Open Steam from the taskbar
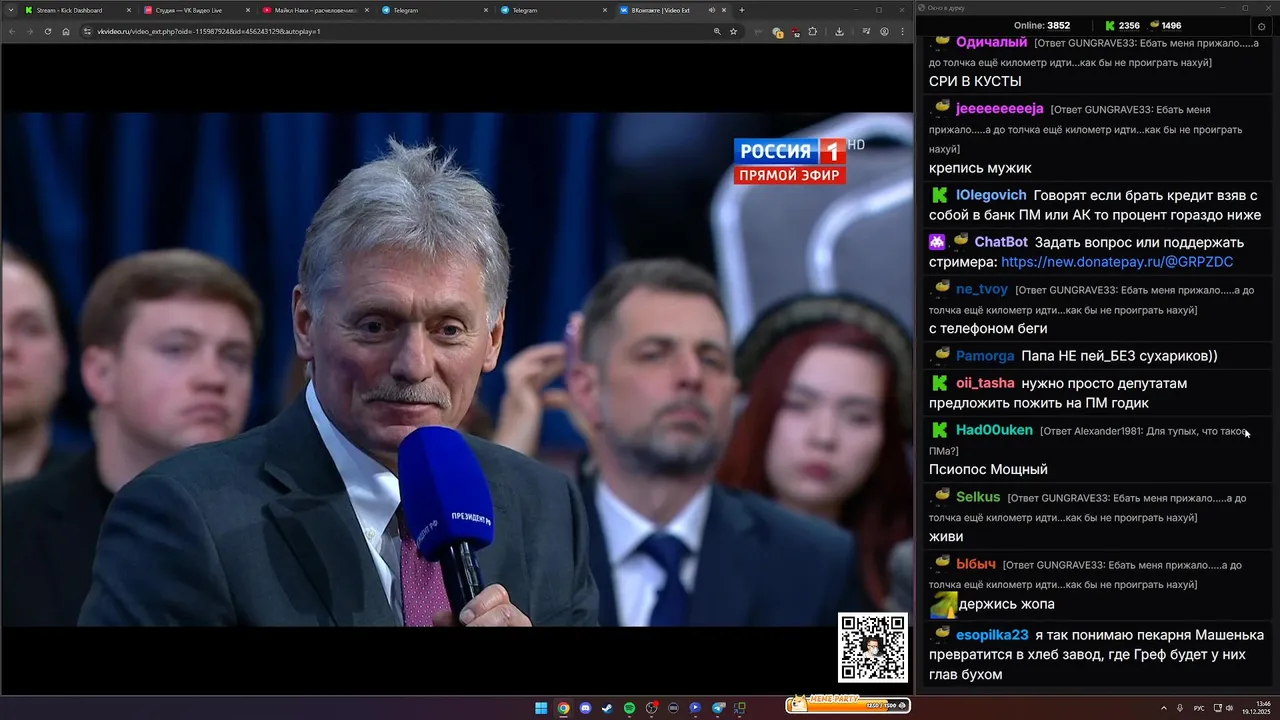 point(607,708)
